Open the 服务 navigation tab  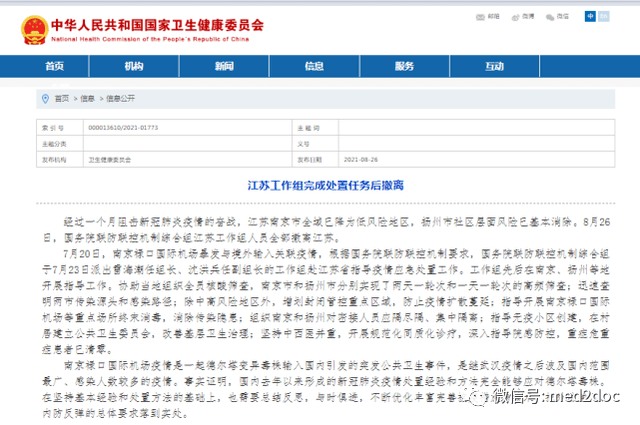(x=404, y=66)
